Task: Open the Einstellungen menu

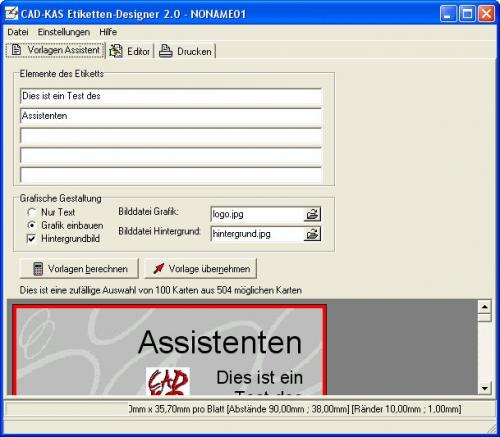Action: tap(64, 32)
